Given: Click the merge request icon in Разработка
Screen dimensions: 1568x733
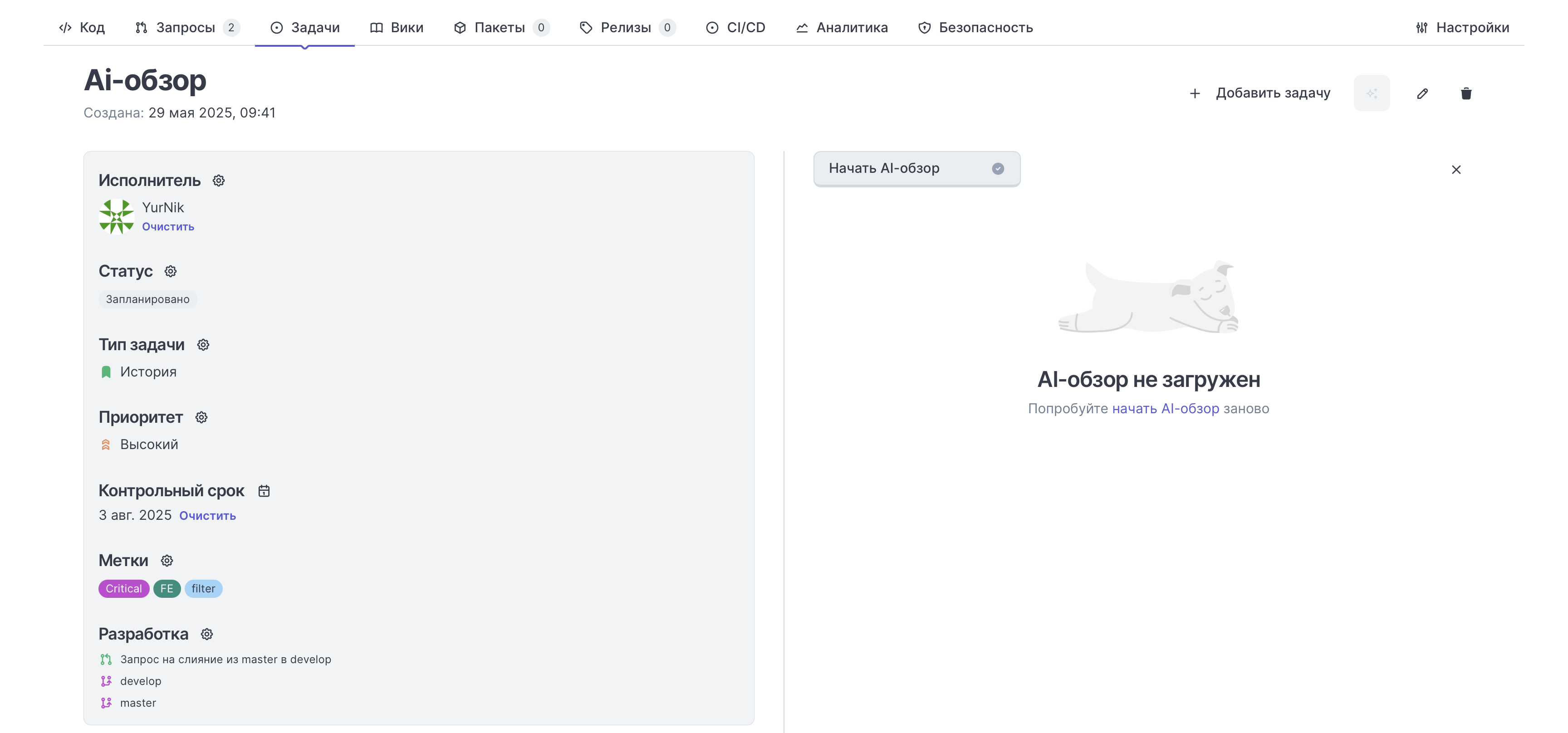Looking at the screenshot, I should pos(106,660).
